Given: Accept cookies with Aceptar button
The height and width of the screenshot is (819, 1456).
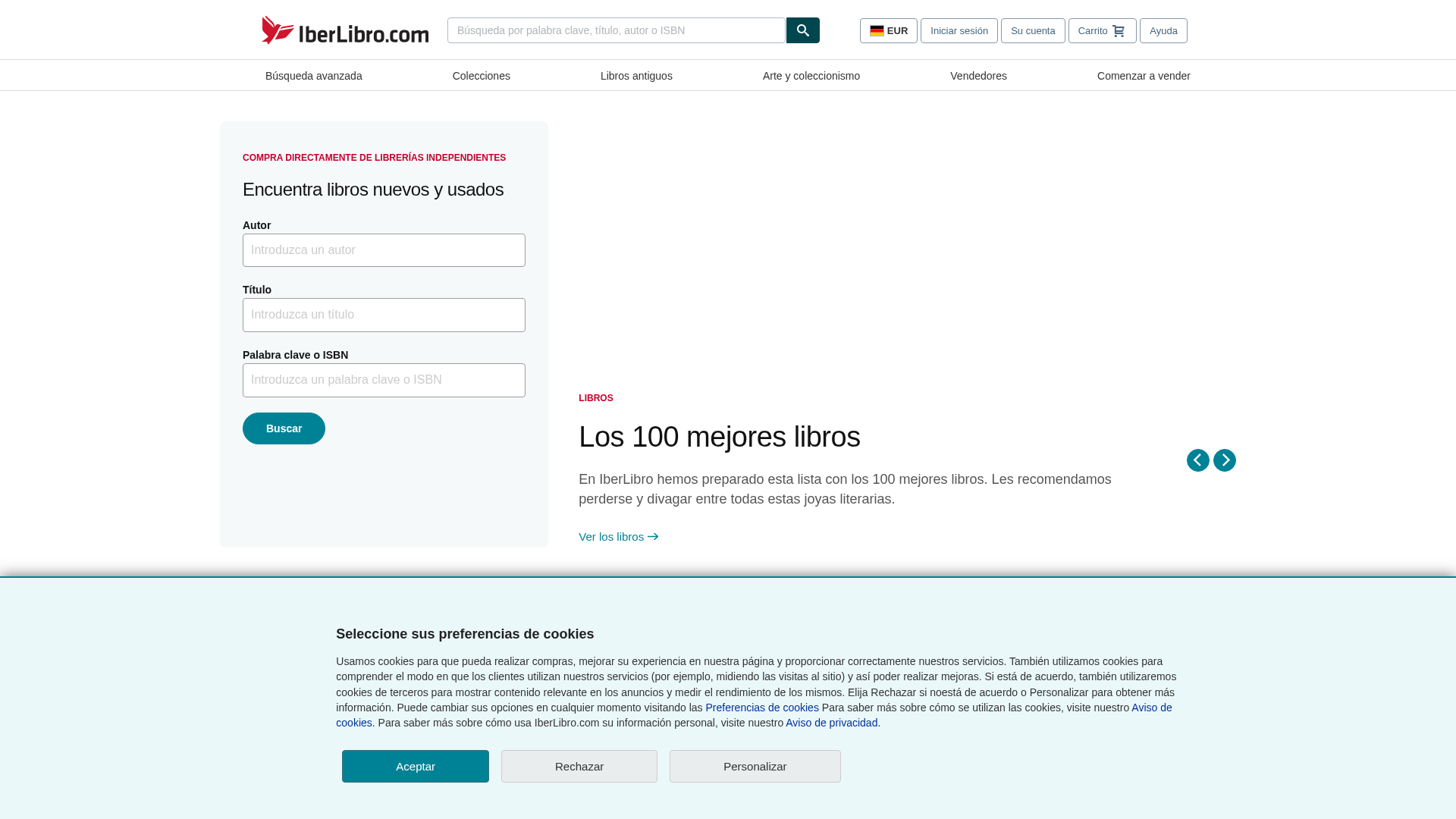Looking at the screenshot, I should [416, 766].
